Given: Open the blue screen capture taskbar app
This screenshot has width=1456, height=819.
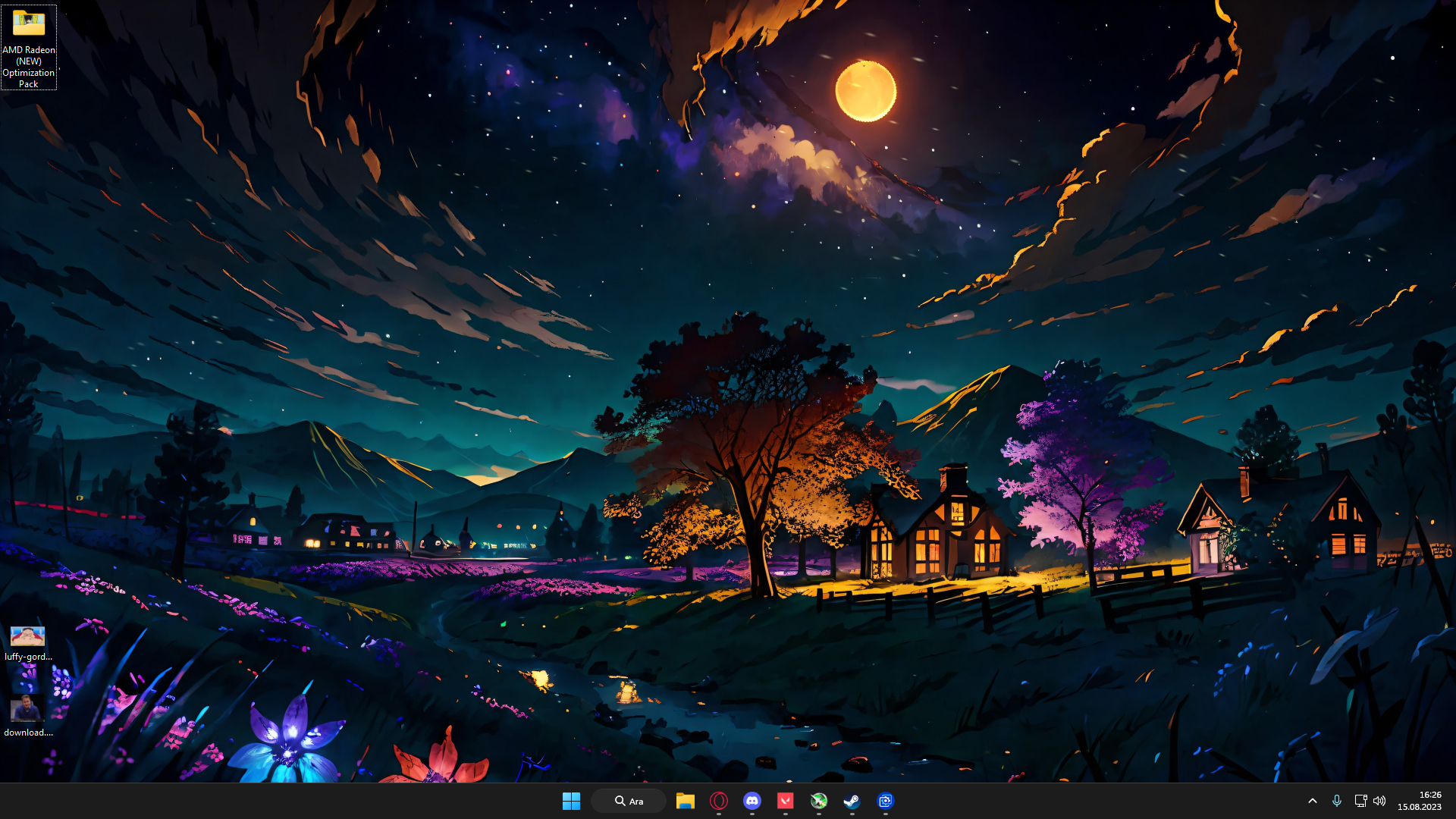Looking at the screenshot, I should (886, 801).
